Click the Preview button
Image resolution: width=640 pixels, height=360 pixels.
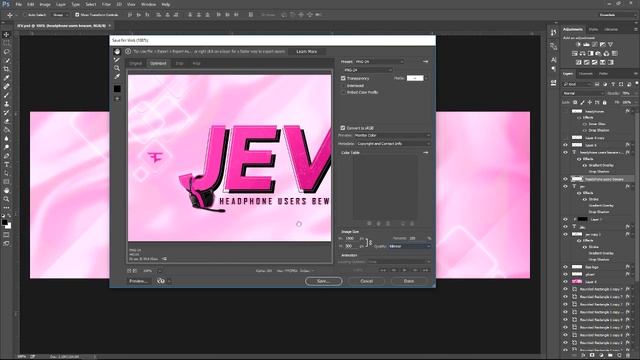pos(138,281)
